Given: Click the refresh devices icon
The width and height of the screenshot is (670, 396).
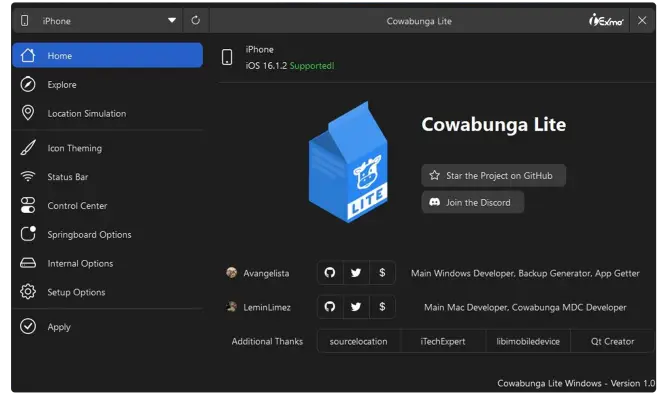Looking at the screenshot, I should (195, 21).
